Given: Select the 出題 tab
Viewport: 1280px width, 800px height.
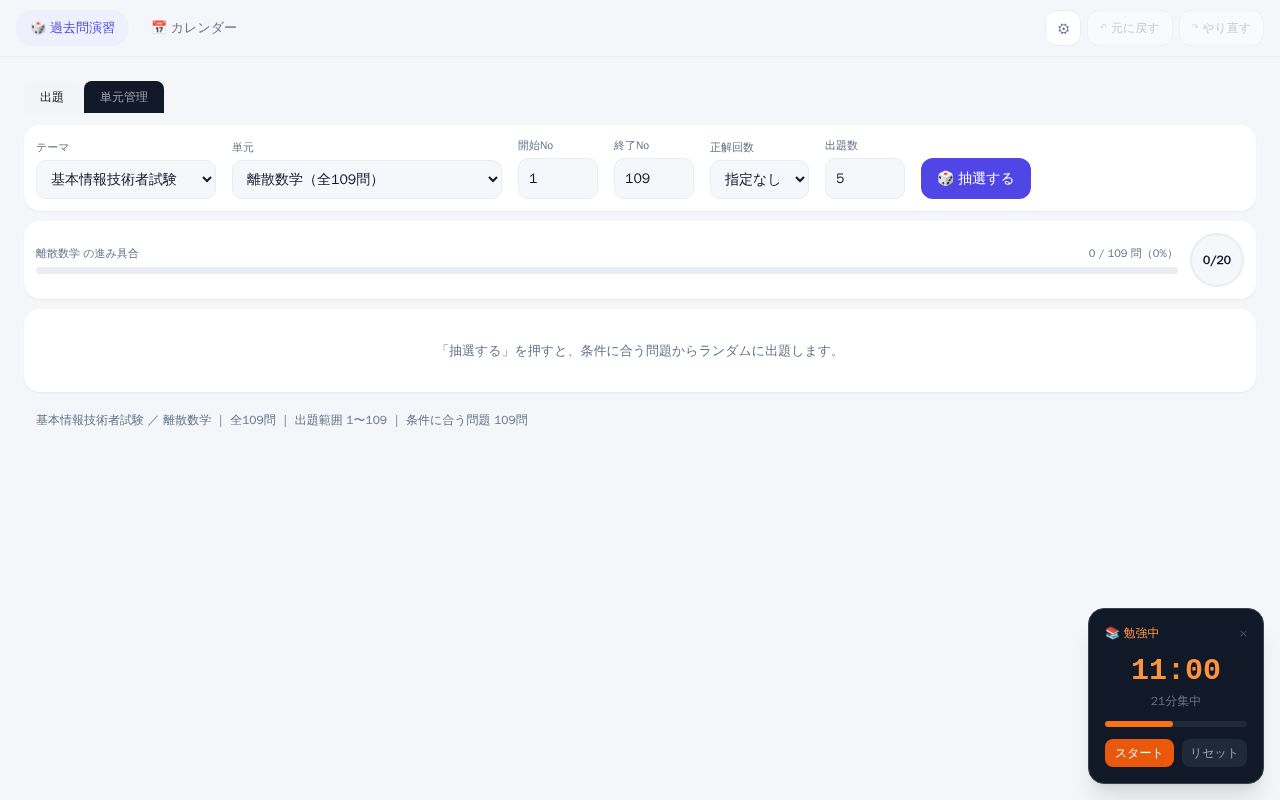Looking at the screenshot, I should point(52,97).
